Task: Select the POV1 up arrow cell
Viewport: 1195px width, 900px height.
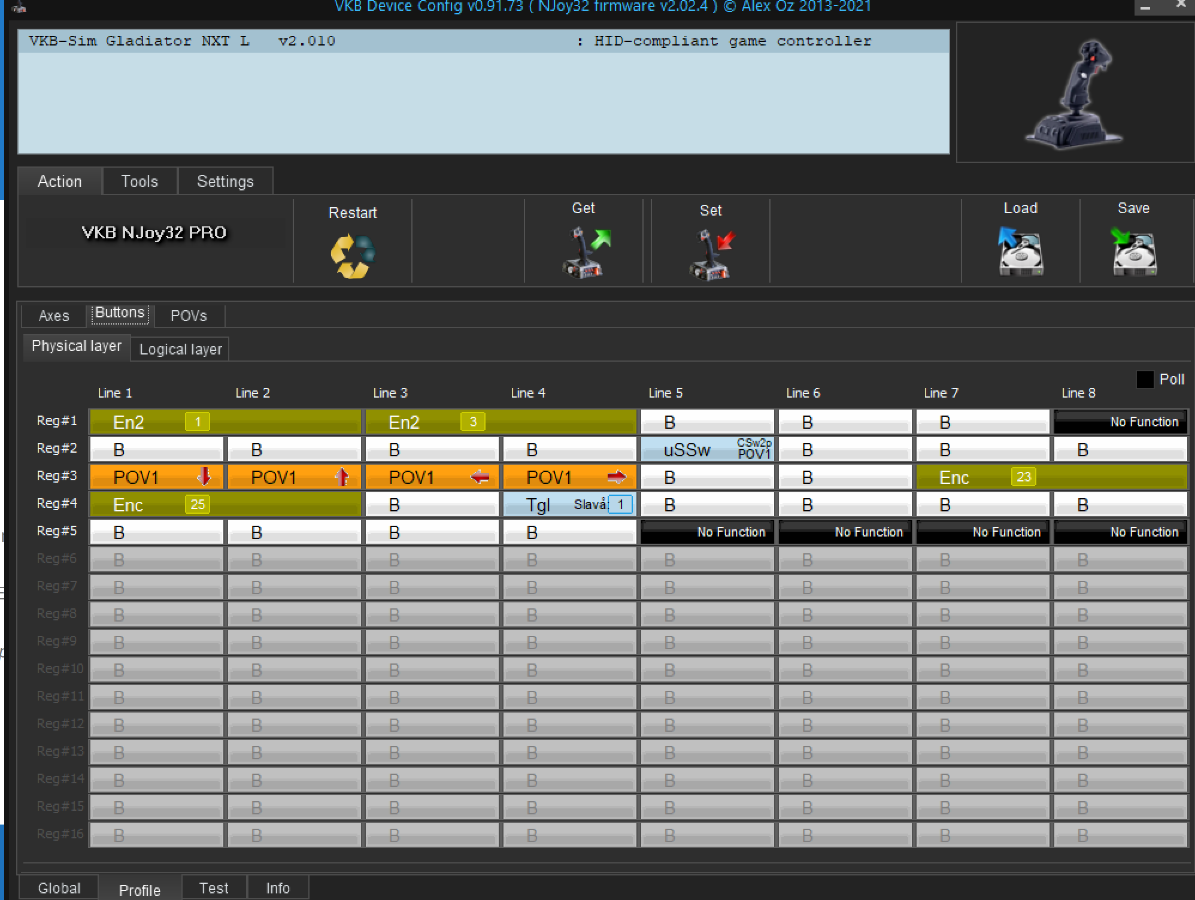Action: click(x=294, y=478)
